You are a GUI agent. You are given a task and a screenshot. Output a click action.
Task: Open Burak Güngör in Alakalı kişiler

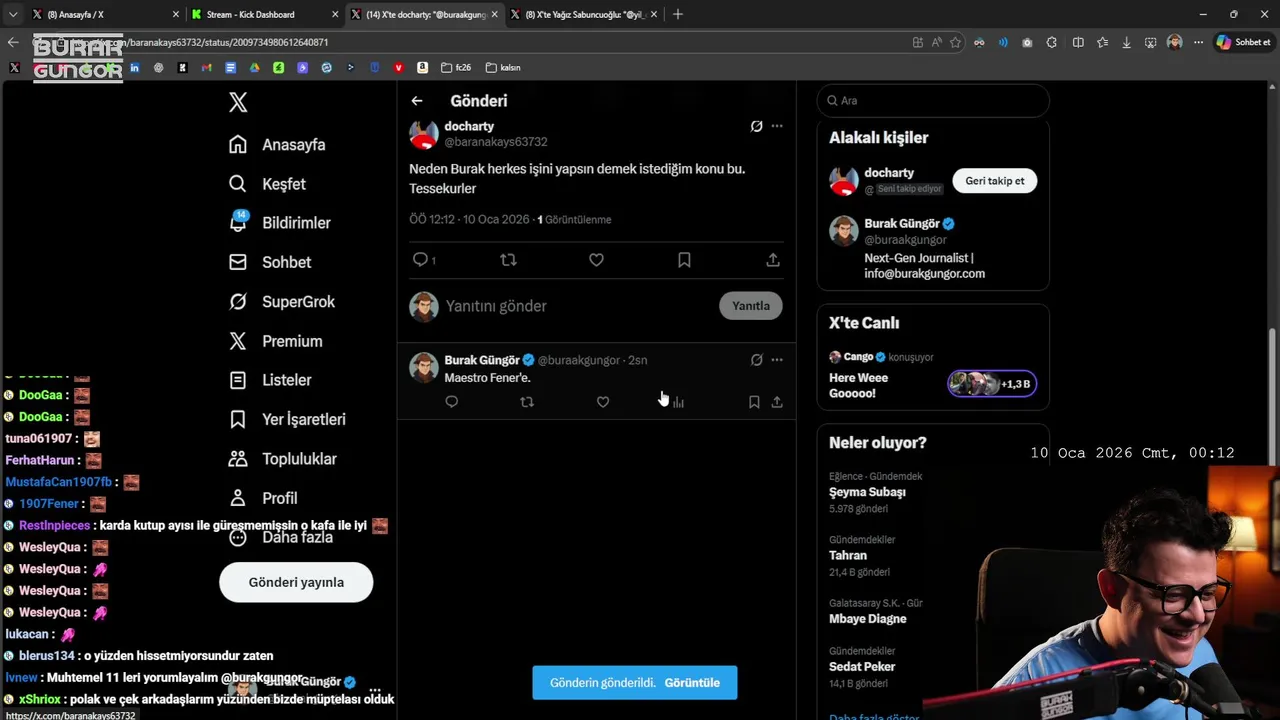point(902,224)
